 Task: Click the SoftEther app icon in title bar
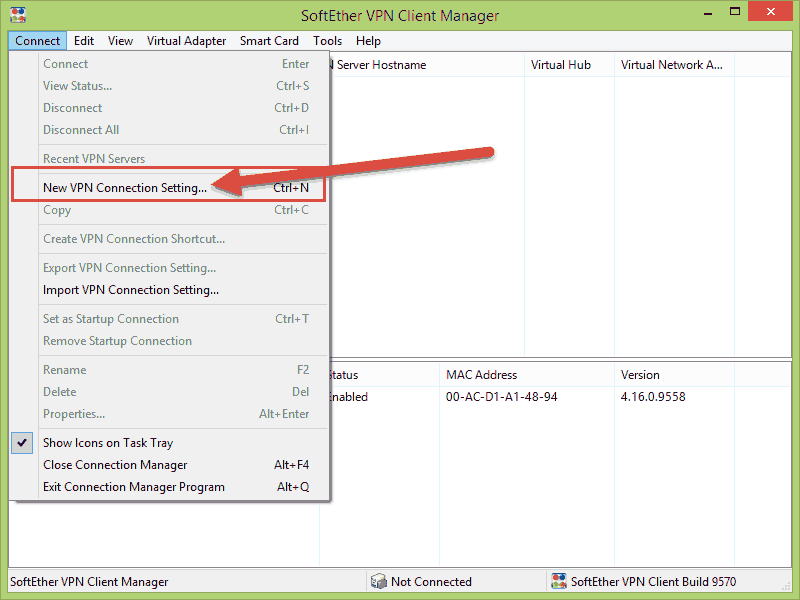point(18,14)
